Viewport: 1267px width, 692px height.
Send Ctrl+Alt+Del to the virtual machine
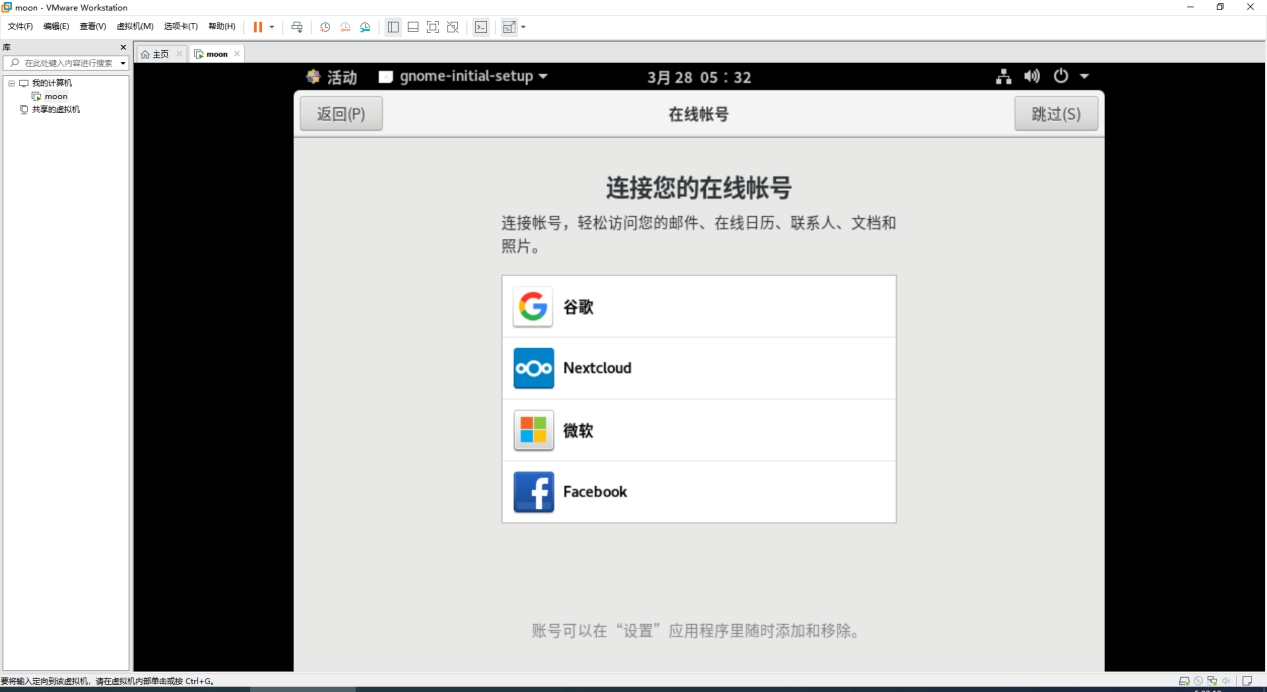(x=297, y=27)
